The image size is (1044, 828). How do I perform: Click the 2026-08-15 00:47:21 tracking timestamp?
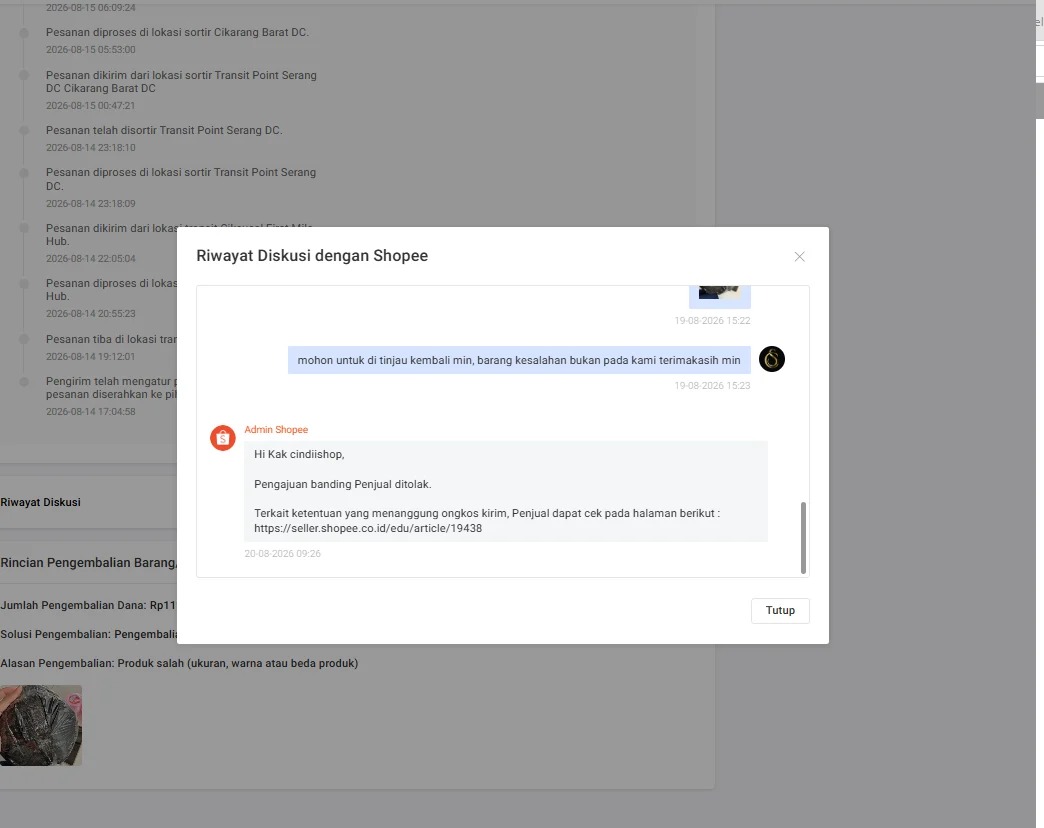click(91, 106)
